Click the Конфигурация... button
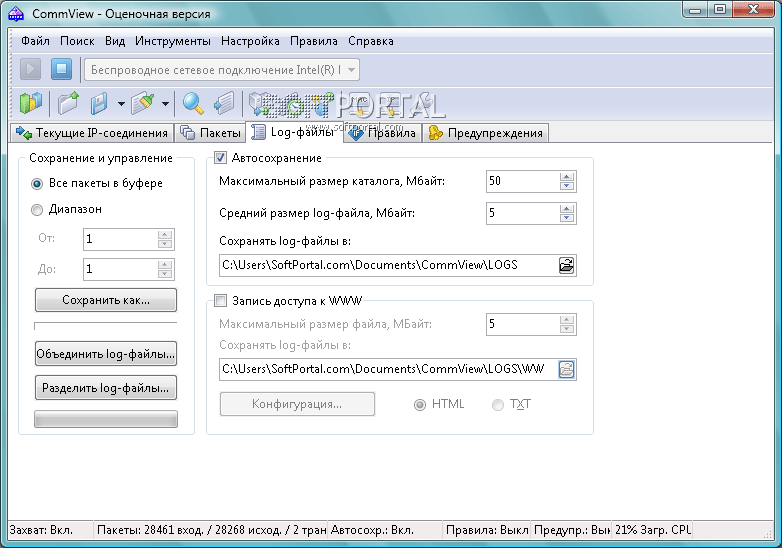This screenshot has width=782, height=548. pos(297,404)
